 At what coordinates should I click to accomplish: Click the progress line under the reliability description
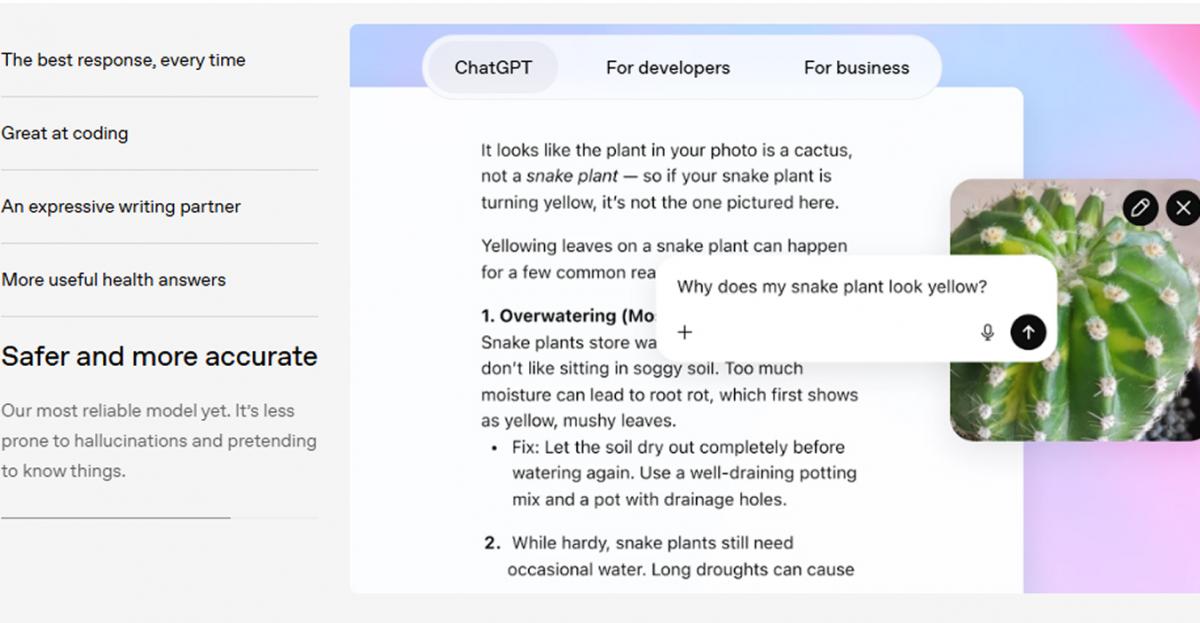point(116,518)
